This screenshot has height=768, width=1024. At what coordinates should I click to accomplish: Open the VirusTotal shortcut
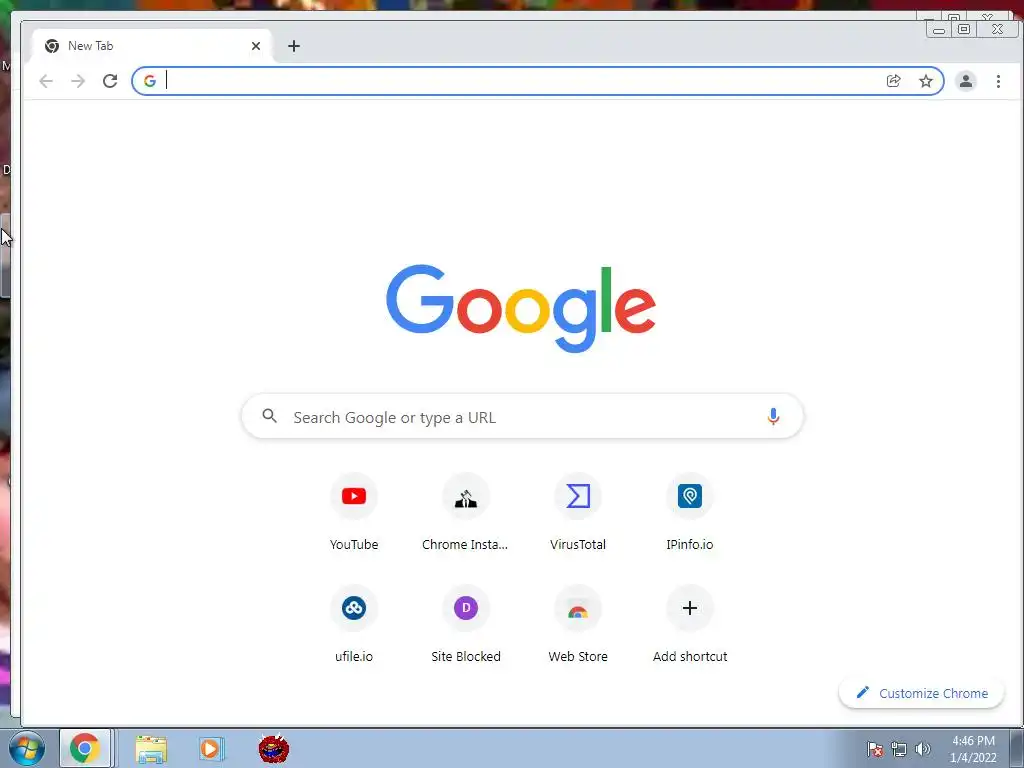578,512
